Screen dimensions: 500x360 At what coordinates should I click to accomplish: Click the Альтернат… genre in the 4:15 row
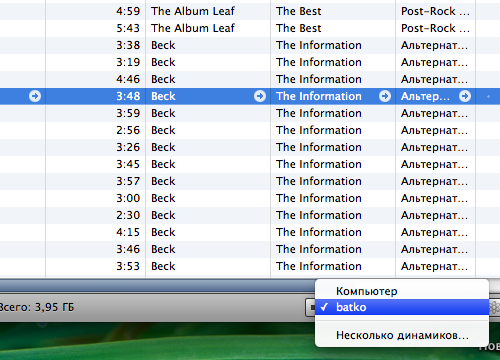click(434, 232)
